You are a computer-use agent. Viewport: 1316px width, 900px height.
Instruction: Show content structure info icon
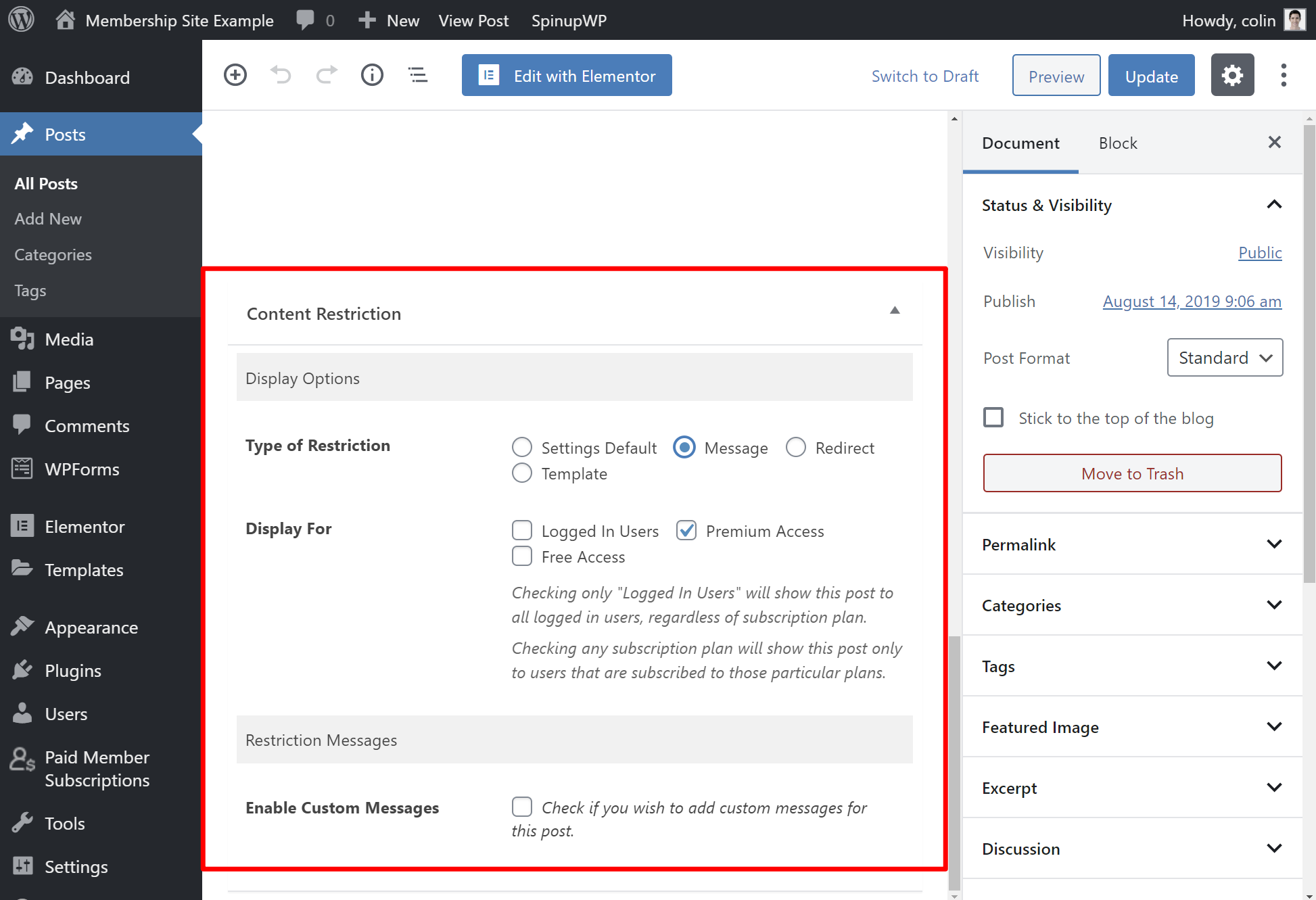(x=372, y=75)
